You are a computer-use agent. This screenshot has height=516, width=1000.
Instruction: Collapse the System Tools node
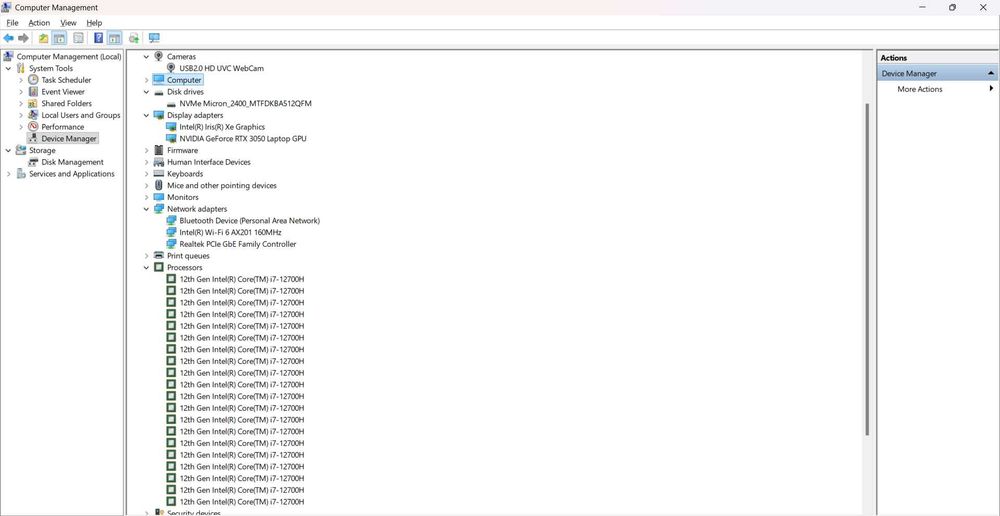tap(8, 68)
